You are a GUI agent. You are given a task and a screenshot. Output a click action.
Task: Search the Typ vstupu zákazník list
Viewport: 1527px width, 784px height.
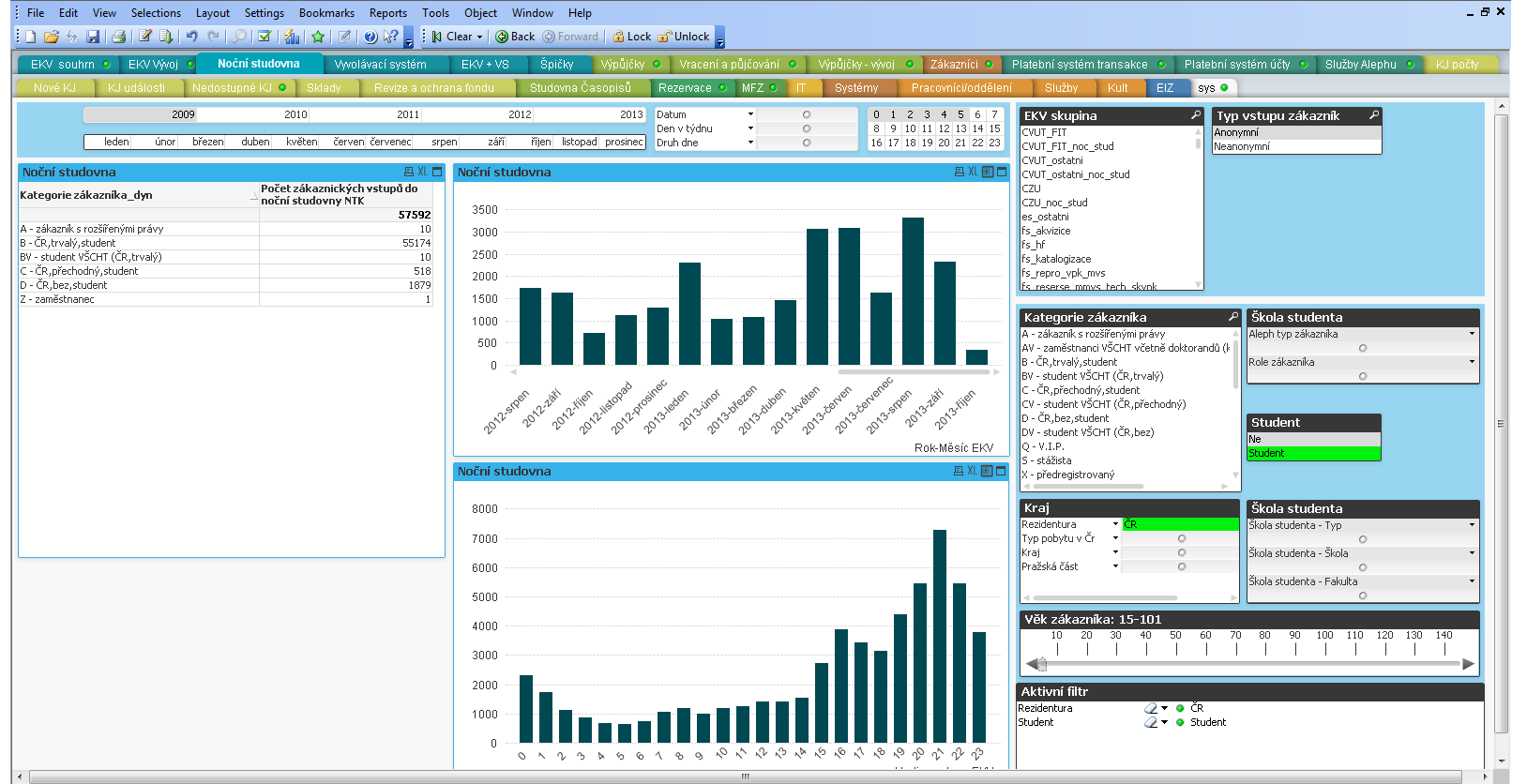tap(1374, 115)
